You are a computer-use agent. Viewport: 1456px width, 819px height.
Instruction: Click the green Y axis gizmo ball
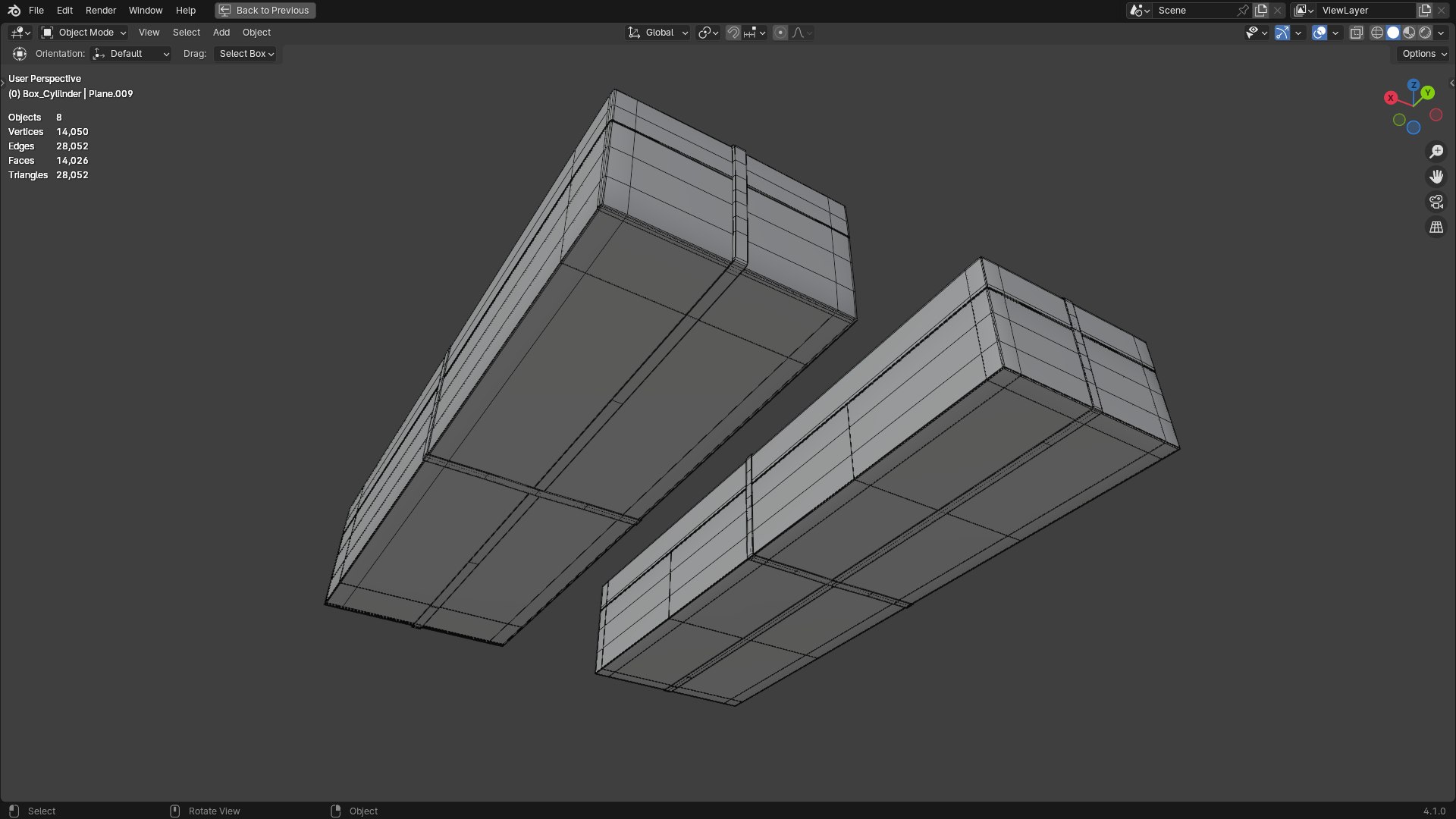[x=1428, y=93]
